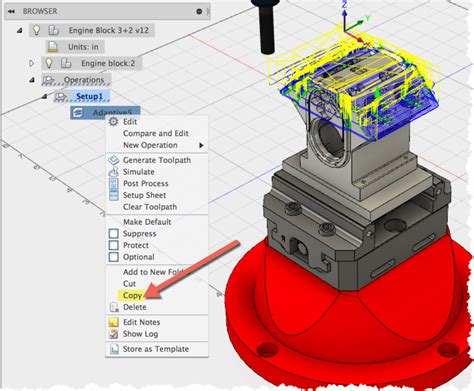Collapse the Browser panel with double arrows
Image resolution: width=474 pixels, height=391 pixels.
click(11, 11)
